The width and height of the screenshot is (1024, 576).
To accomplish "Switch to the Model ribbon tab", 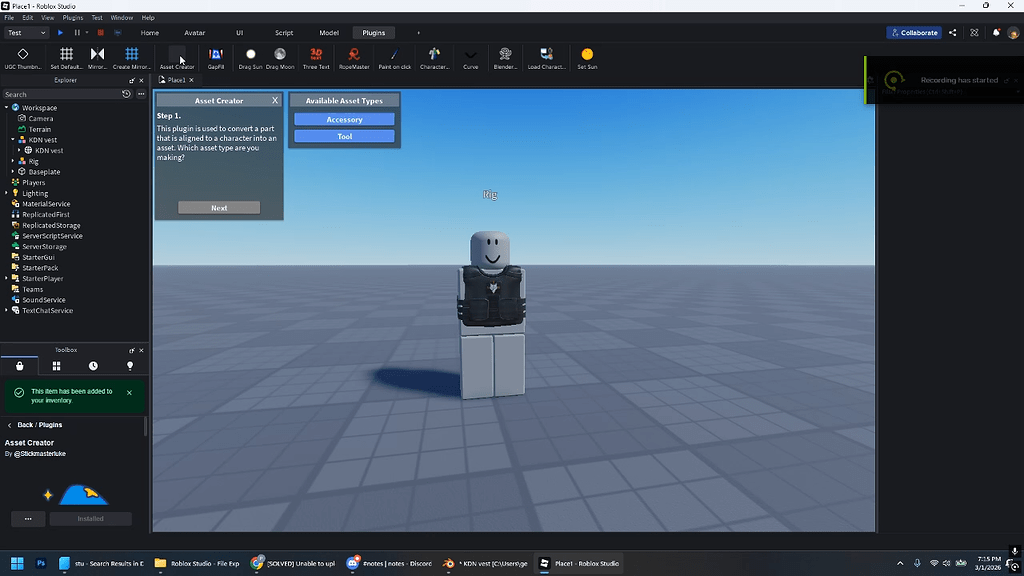I will (328, 33).
